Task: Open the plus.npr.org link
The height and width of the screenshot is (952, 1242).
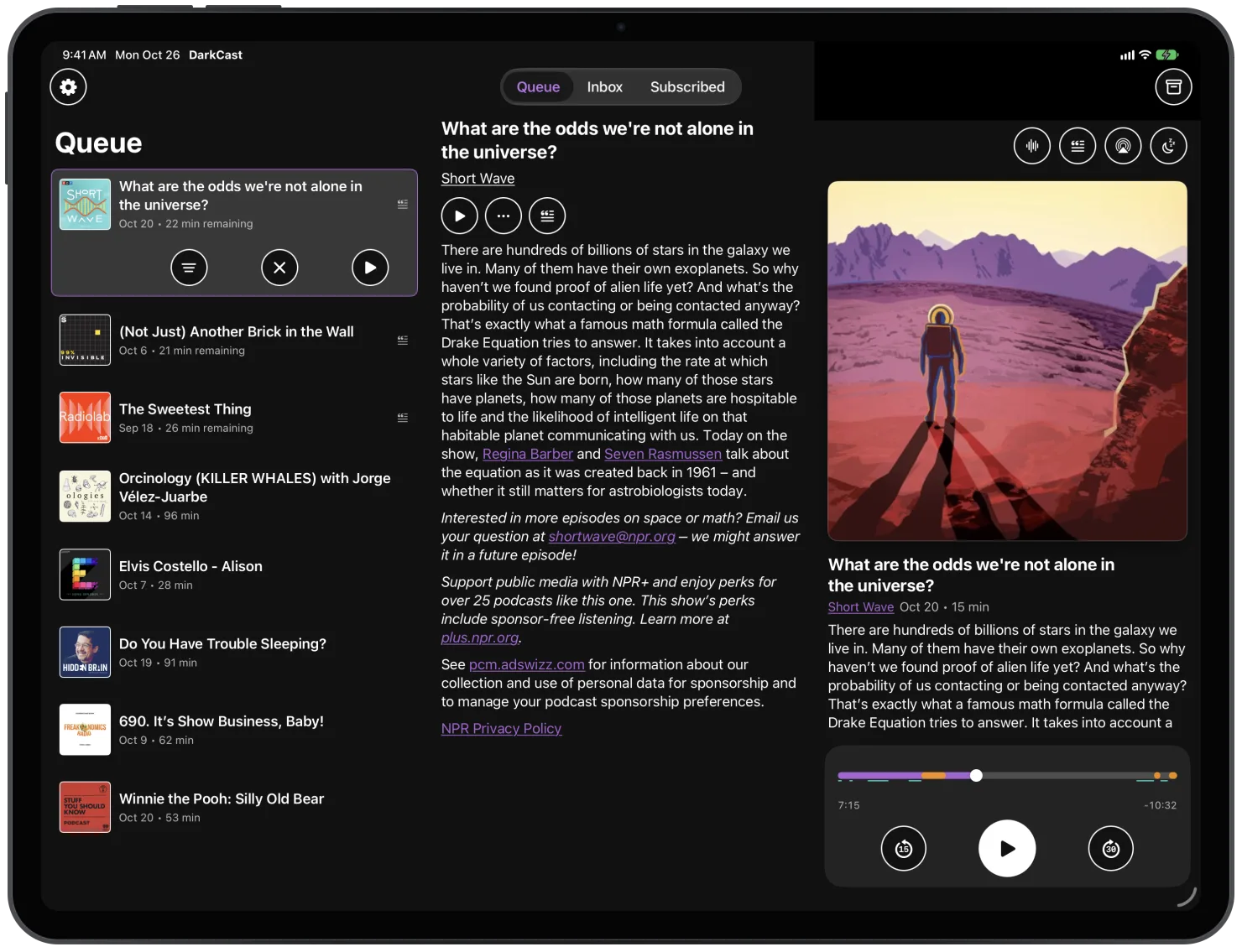Action: coord(480,637)
